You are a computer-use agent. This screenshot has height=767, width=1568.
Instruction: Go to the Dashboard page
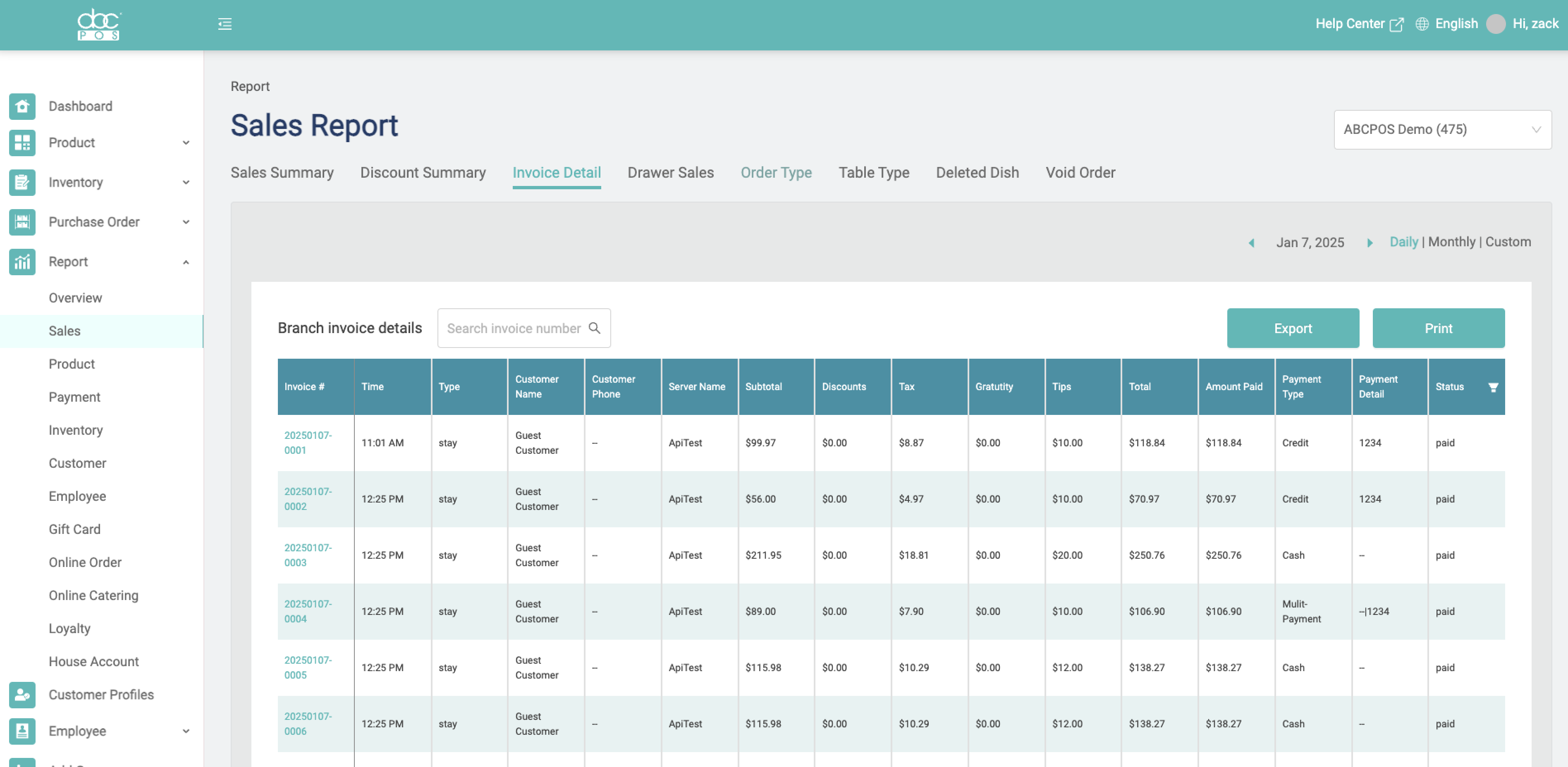80,107
